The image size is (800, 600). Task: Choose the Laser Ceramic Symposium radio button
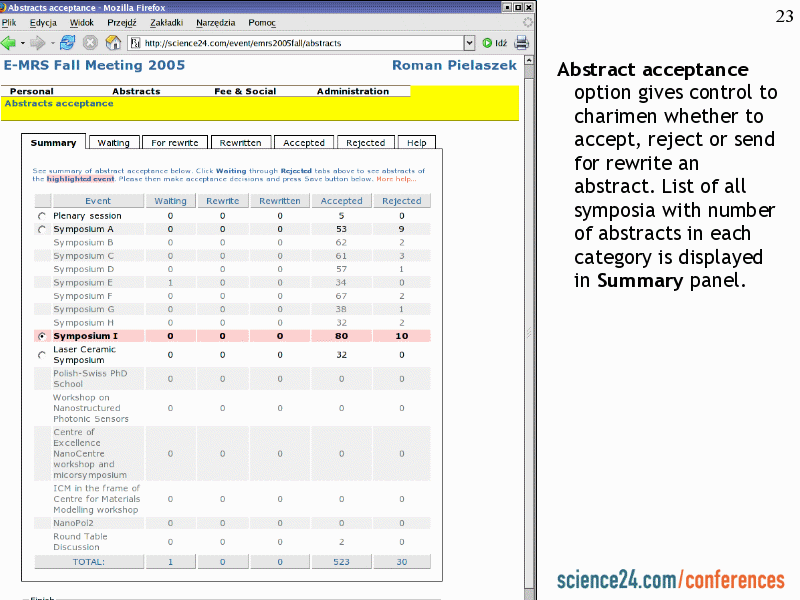pyautogui.click(x=41, y=355)
